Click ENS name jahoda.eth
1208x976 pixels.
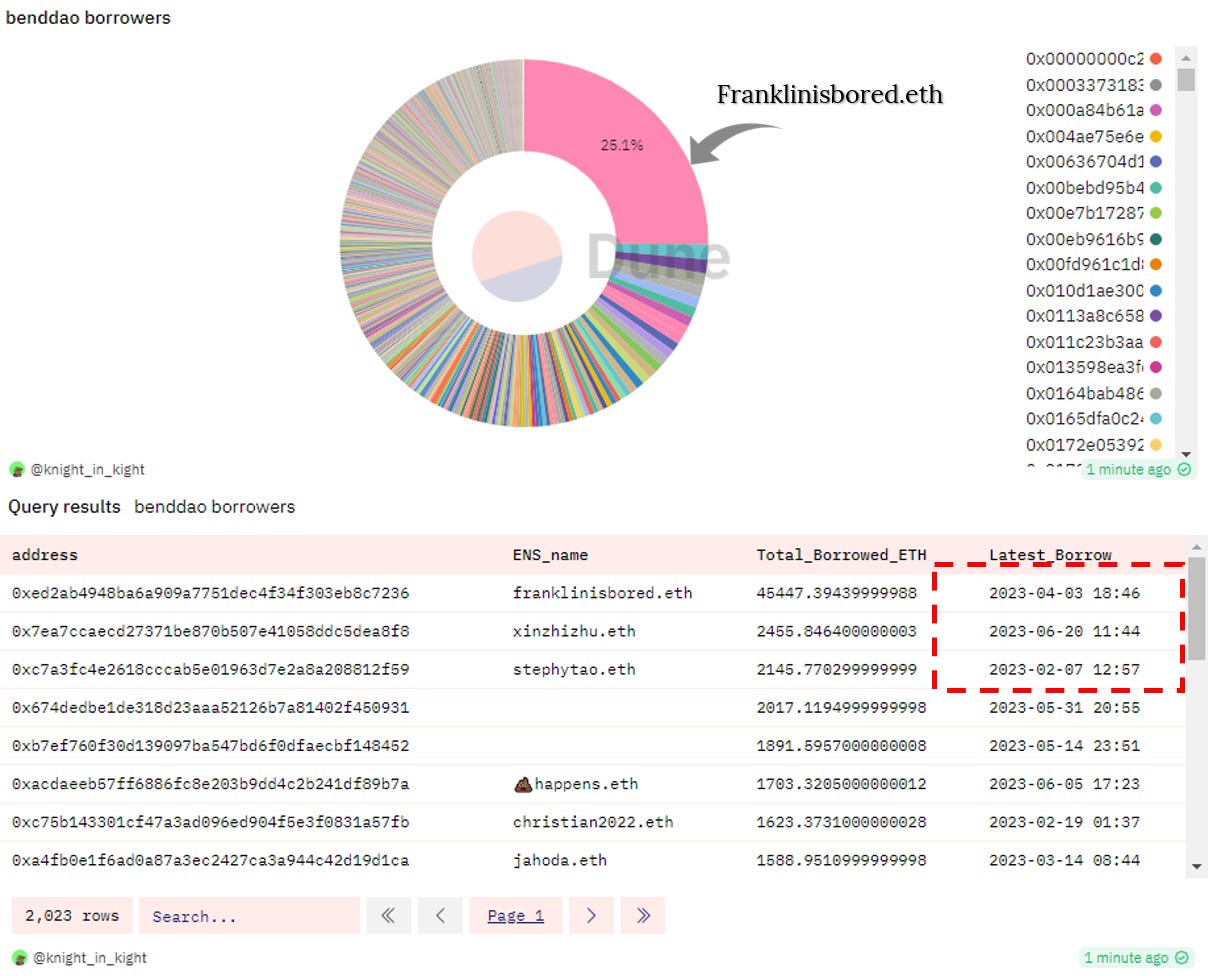pos(559,859)
